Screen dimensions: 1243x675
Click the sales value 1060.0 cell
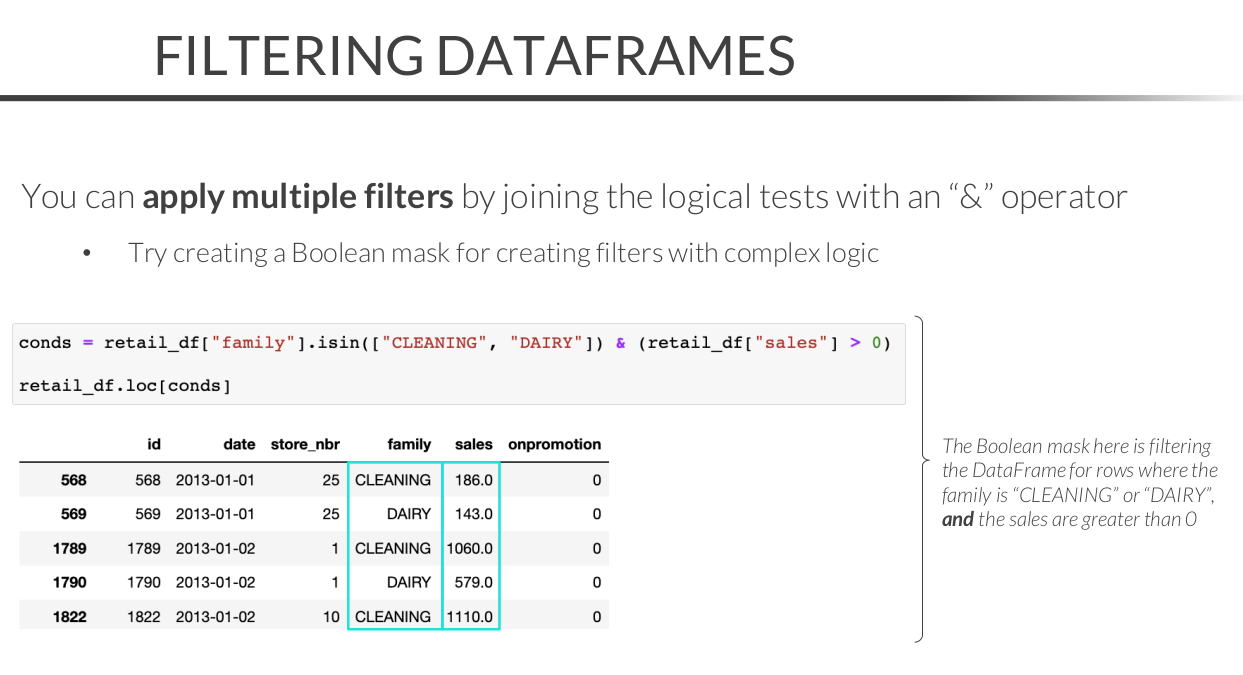point(470,549)
